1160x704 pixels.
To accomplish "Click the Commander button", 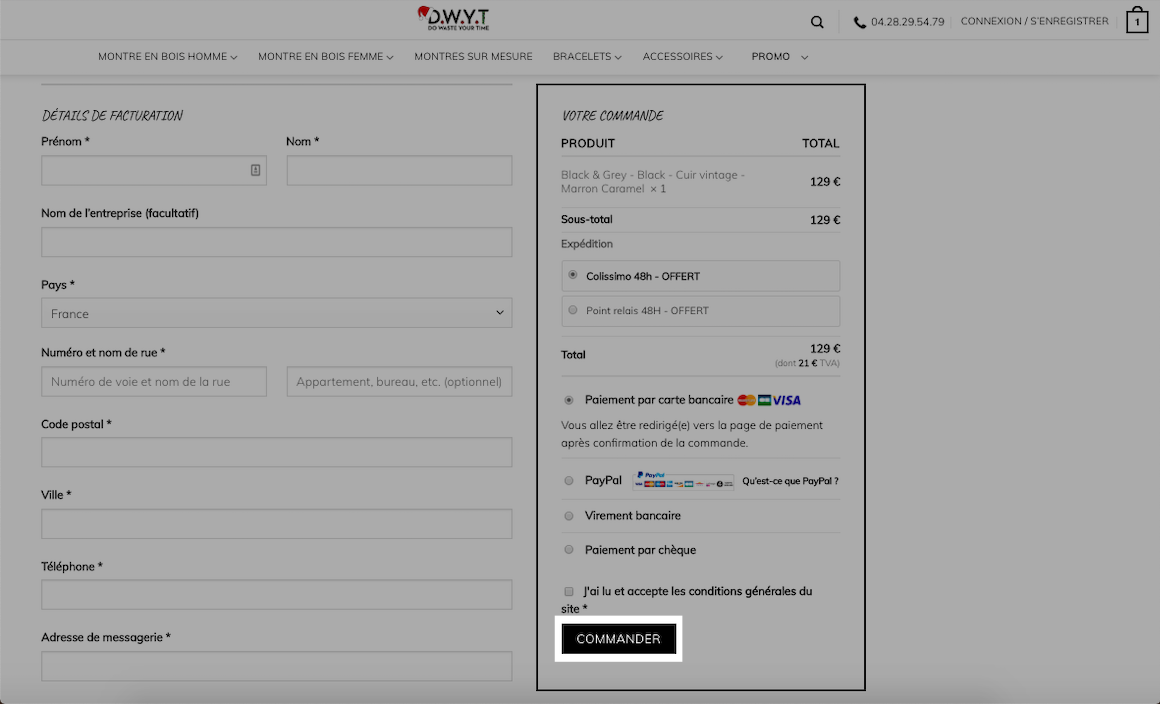I will point(618,639).
